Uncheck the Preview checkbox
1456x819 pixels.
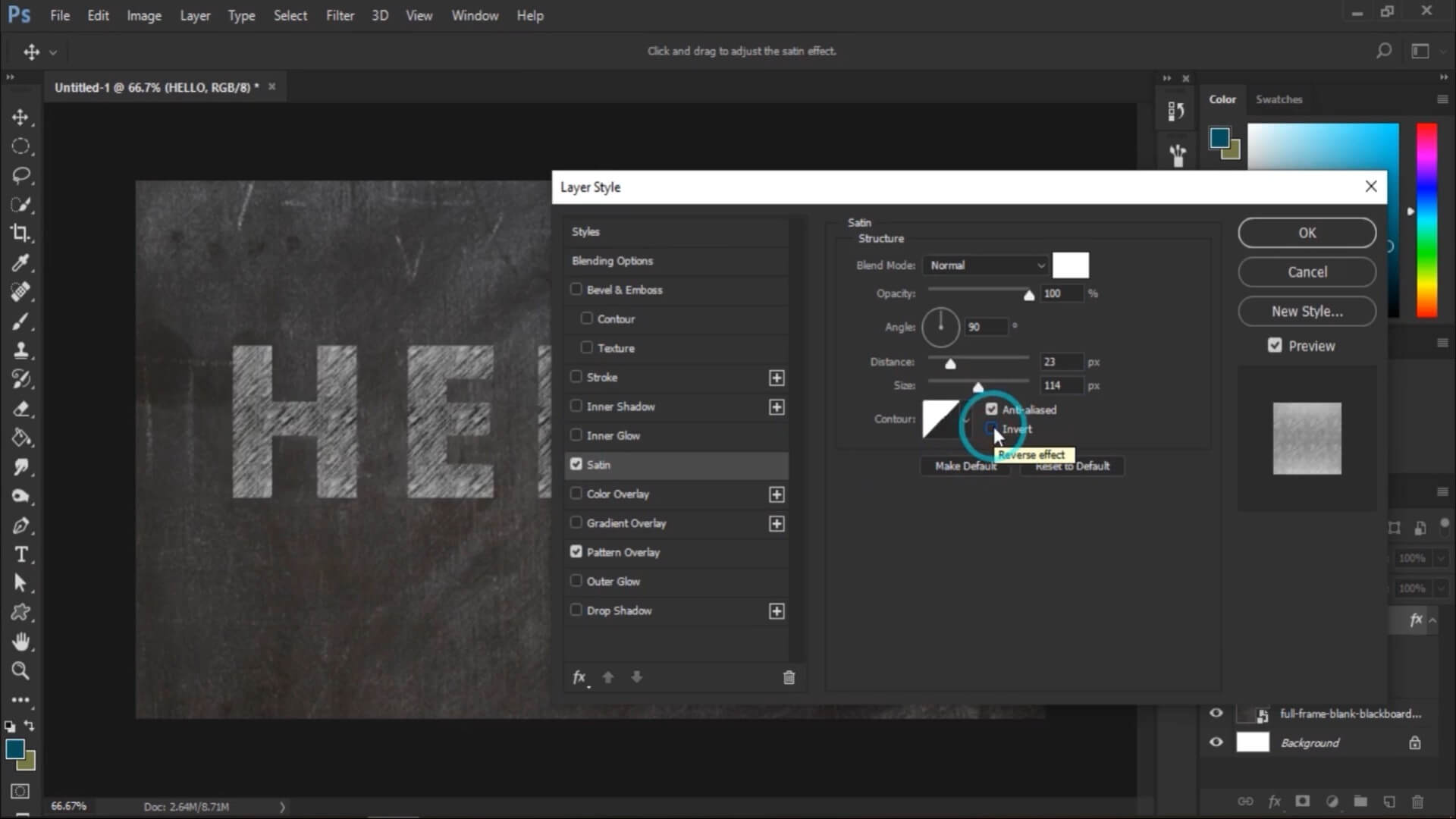tap(1275, 346)
